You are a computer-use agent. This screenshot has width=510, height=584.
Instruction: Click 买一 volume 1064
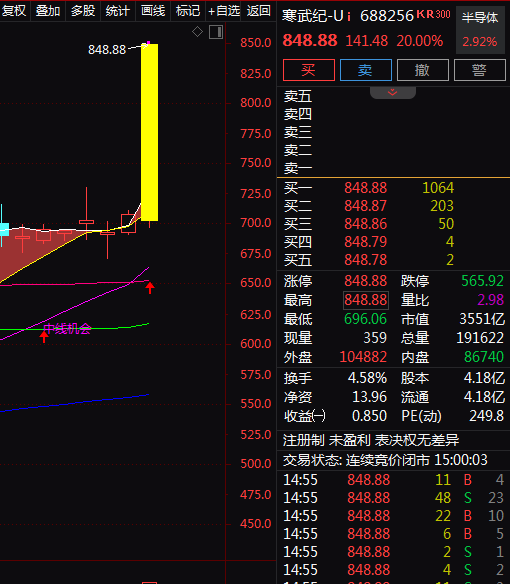pyautogui.click(x=438, y=188)
